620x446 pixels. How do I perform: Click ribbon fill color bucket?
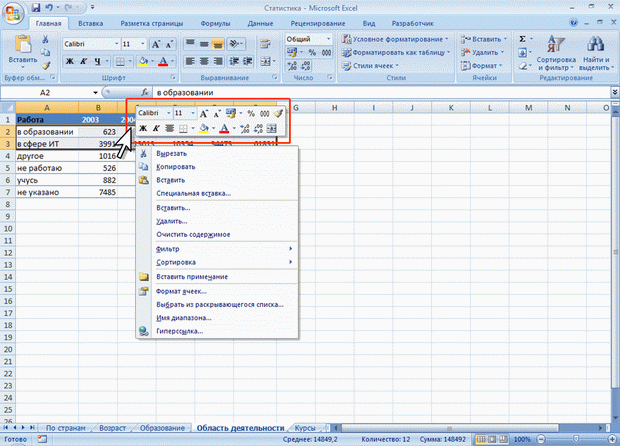point(143,61)
